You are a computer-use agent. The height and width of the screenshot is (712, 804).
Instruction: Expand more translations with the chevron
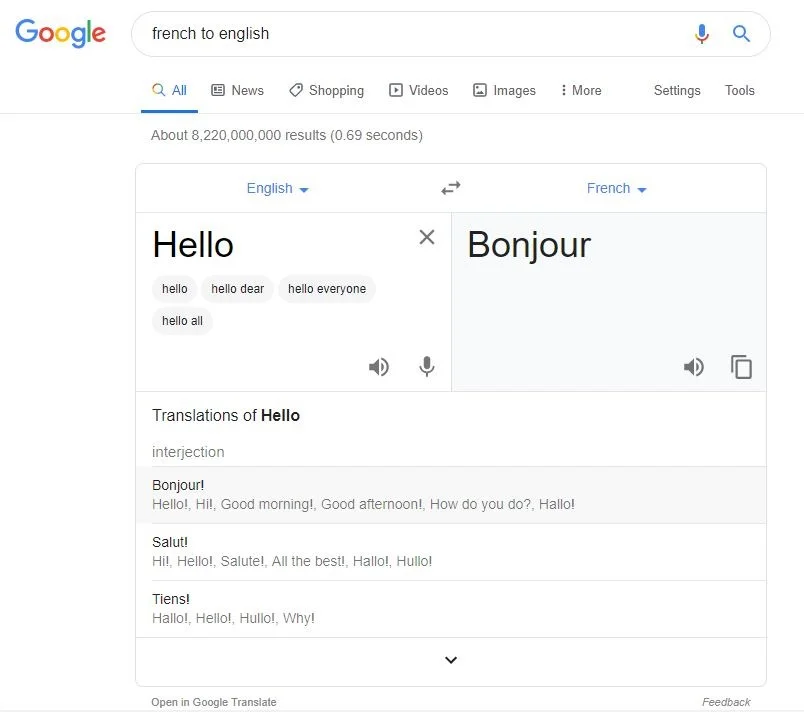(450, 660)
